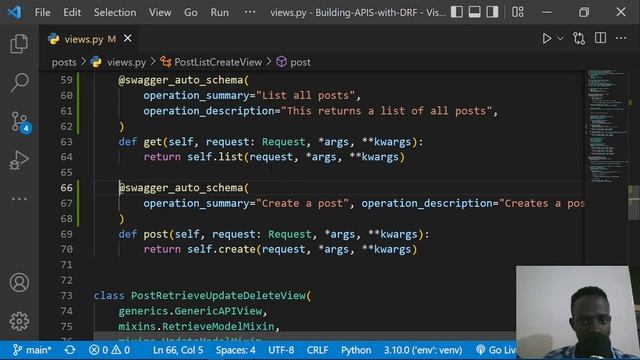Open Problems via errors and warnings indicator
Image resolution: width=640 pixels, height=360 pixels.
[x=109, y=350]
